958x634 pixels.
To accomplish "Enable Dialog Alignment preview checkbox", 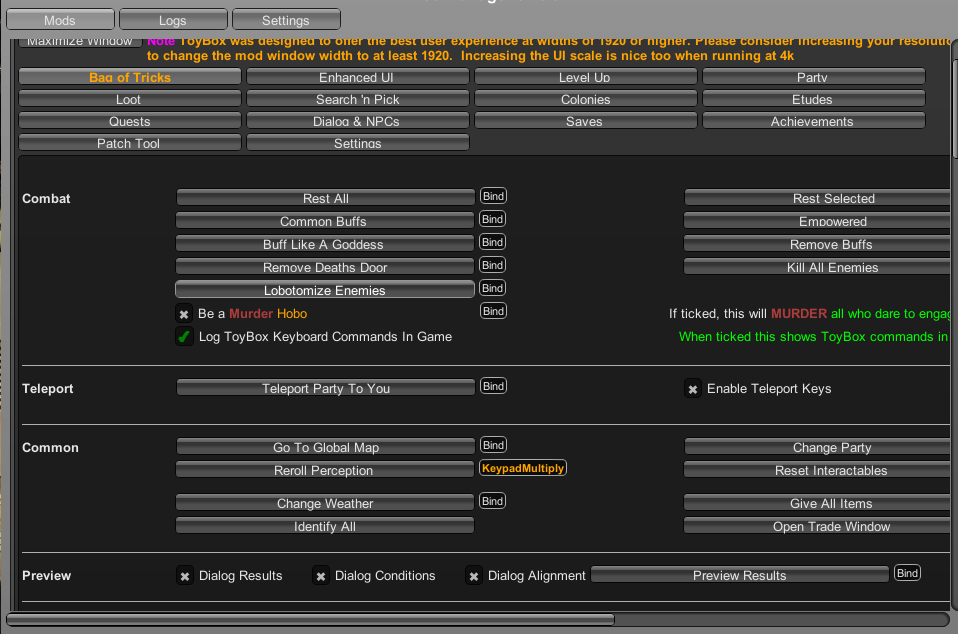I will 474,576.
